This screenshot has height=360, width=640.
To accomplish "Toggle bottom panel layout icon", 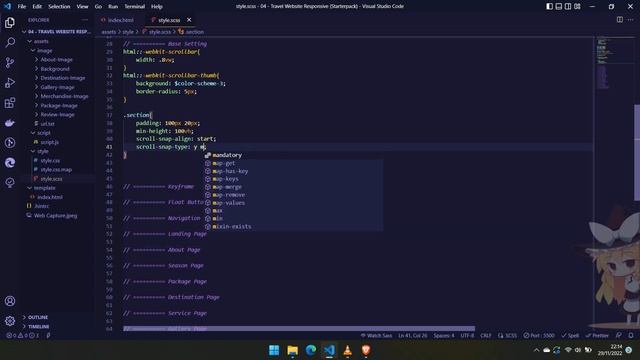I will pos(559,6).
